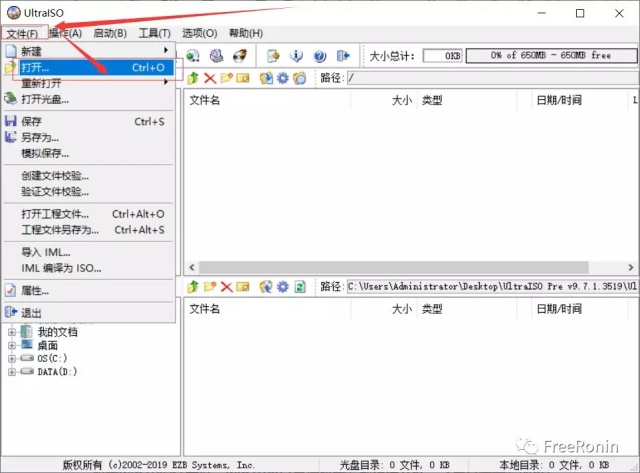640x473 pixels.
Task: Click the rename icon in the image pane toolbar
Action: (x=242, y=78)
